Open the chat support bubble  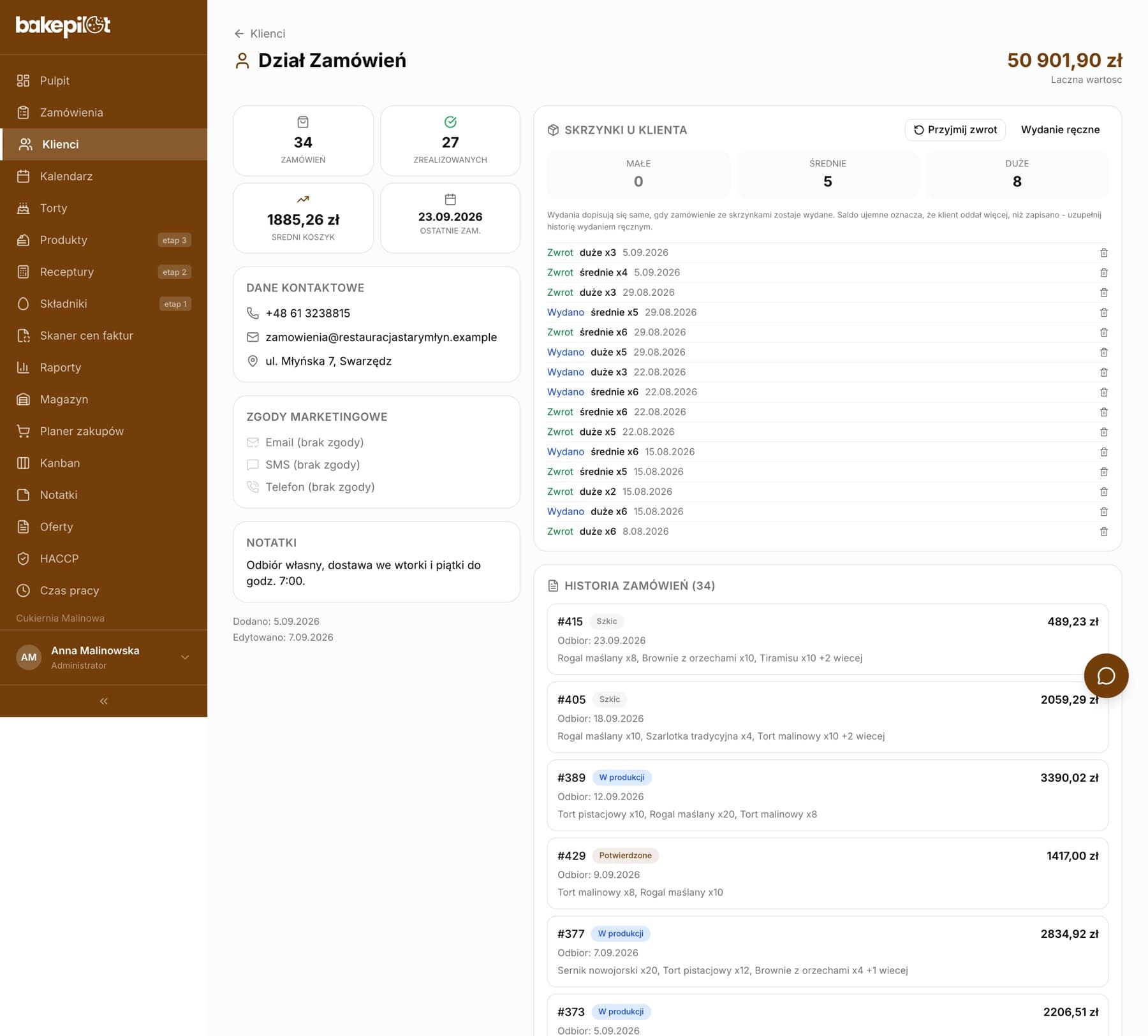point(1106,676)
